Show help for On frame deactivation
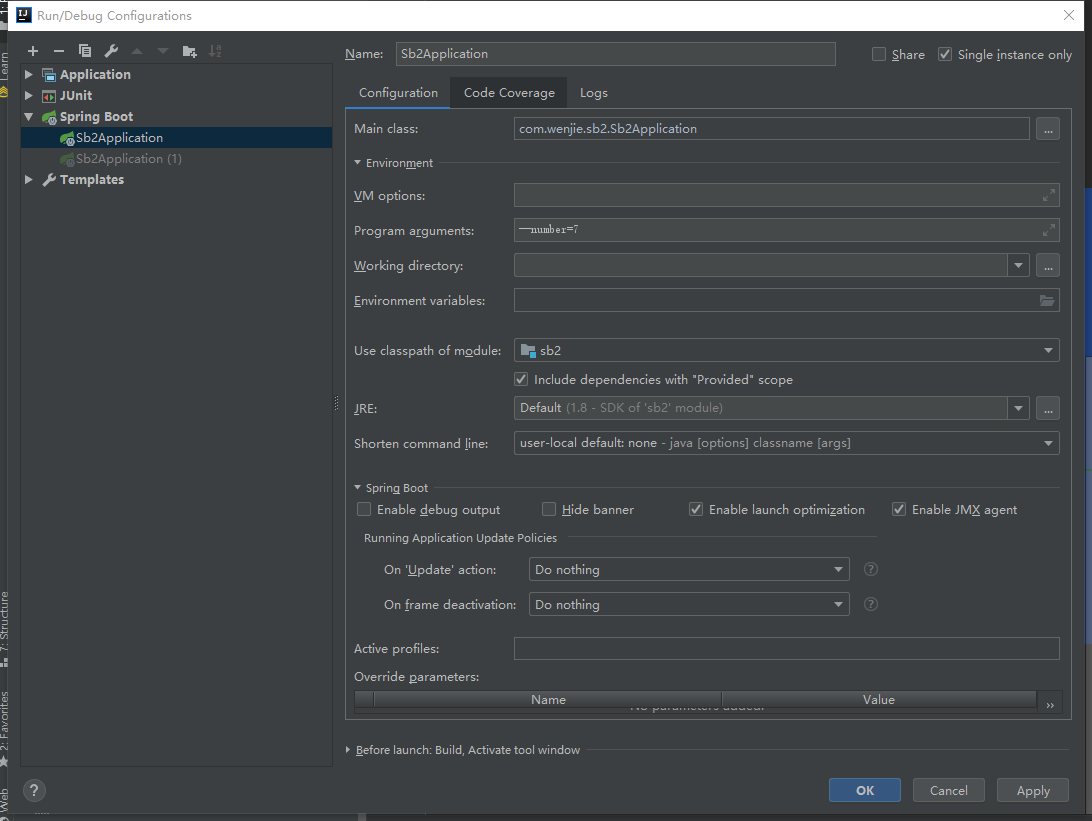Screen dimensions: 1092x821 (x=871, y=604)
